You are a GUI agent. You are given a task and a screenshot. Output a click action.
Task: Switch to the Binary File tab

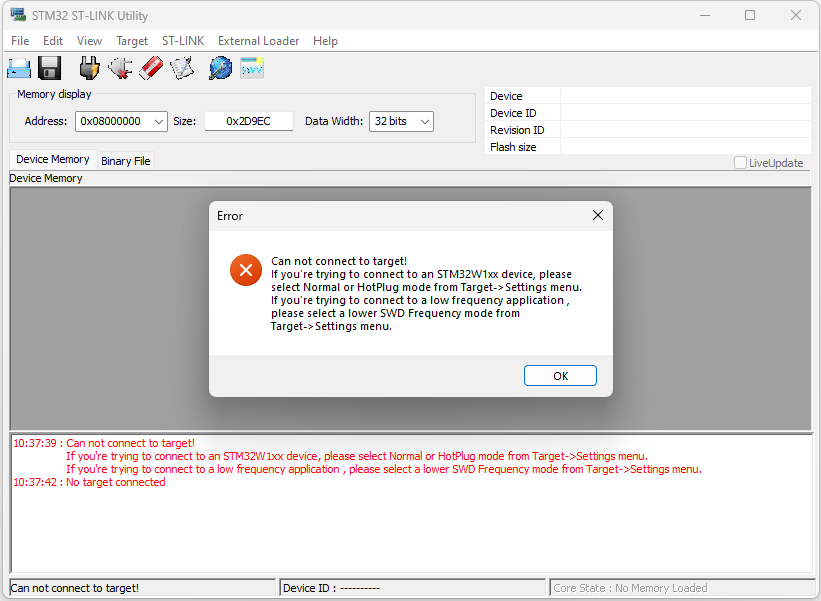tap(126, 161)
